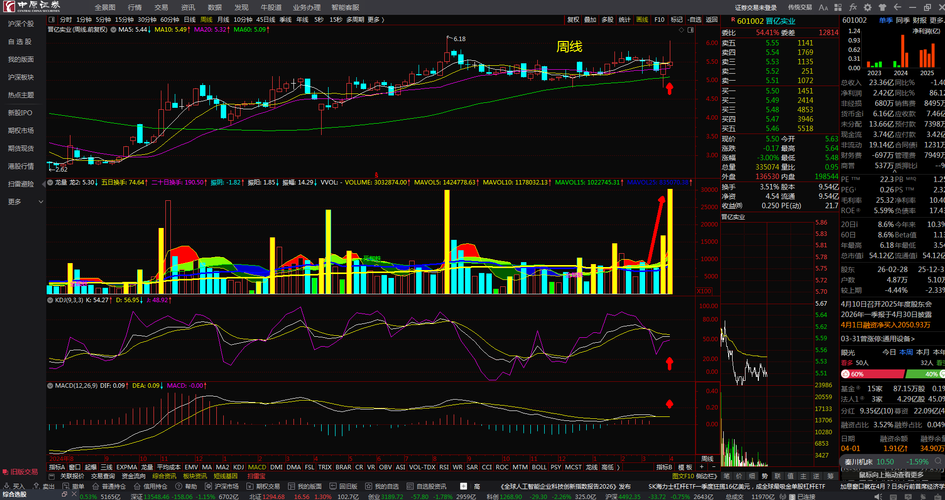
Task: Click the small diamond icon above the price chart
Action: (x=682, y=30)
